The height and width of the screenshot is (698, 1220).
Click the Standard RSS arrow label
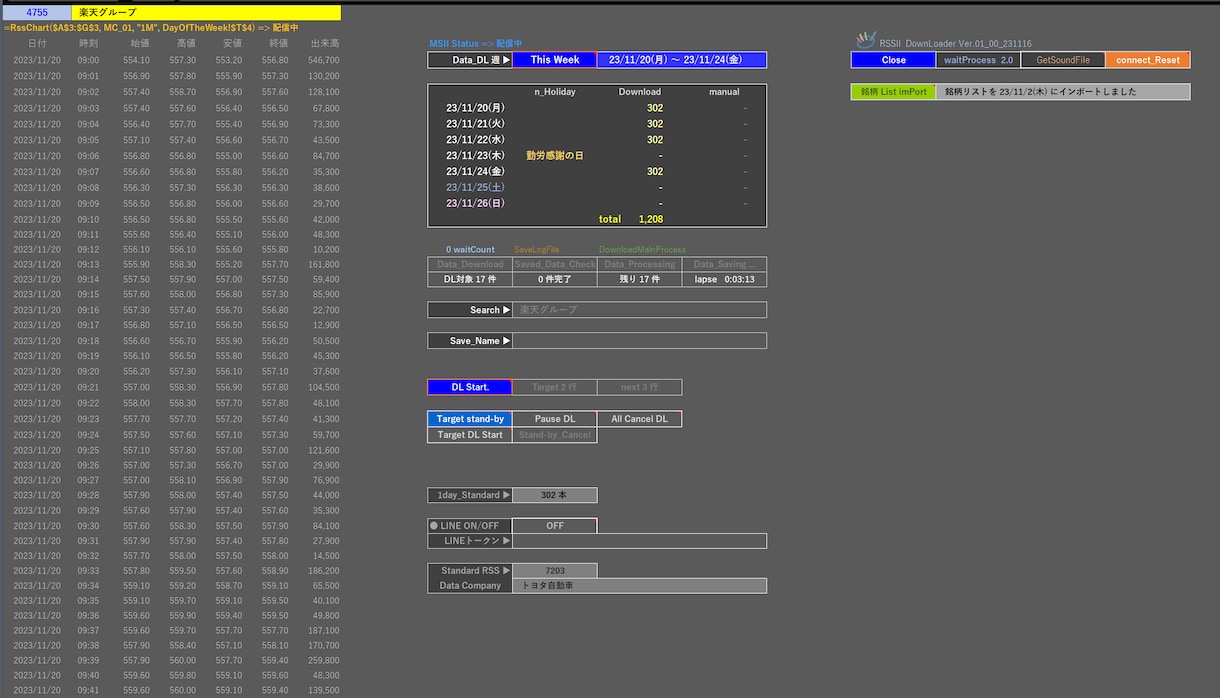tap(470, 571)
